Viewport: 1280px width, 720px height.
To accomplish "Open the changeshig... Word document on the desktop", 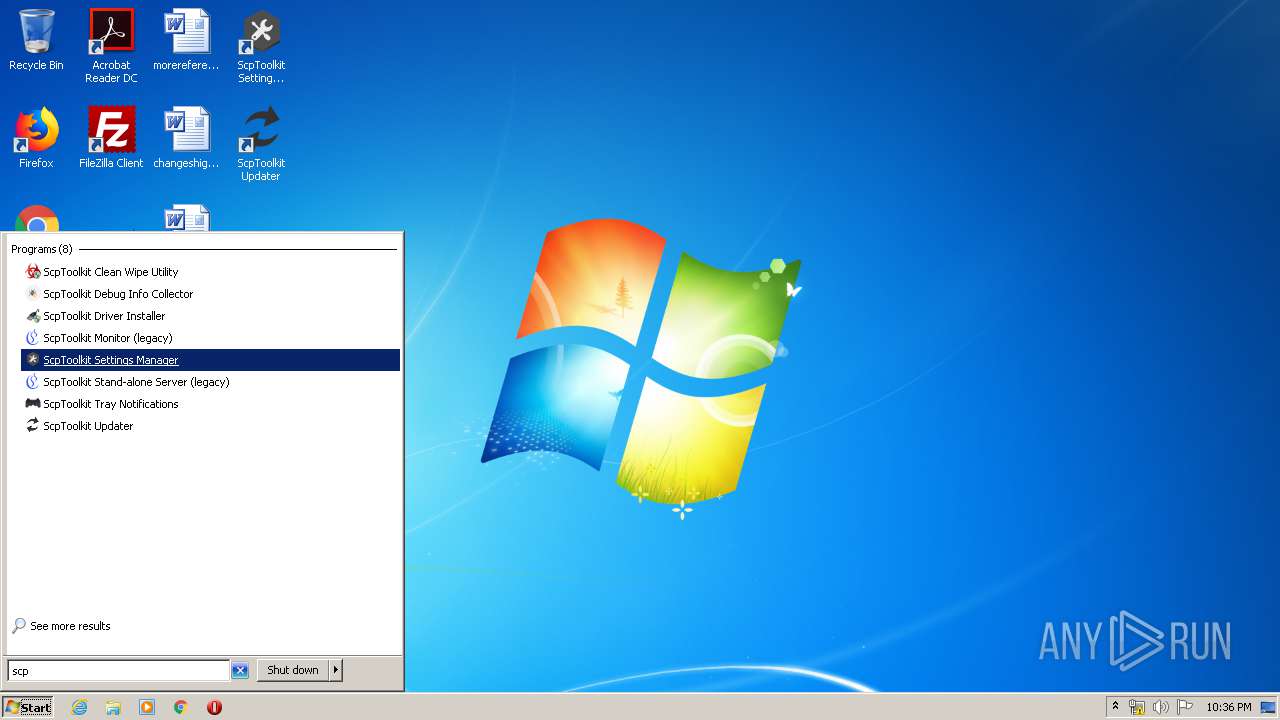I will pyautogui.click(x=186, y=138).
